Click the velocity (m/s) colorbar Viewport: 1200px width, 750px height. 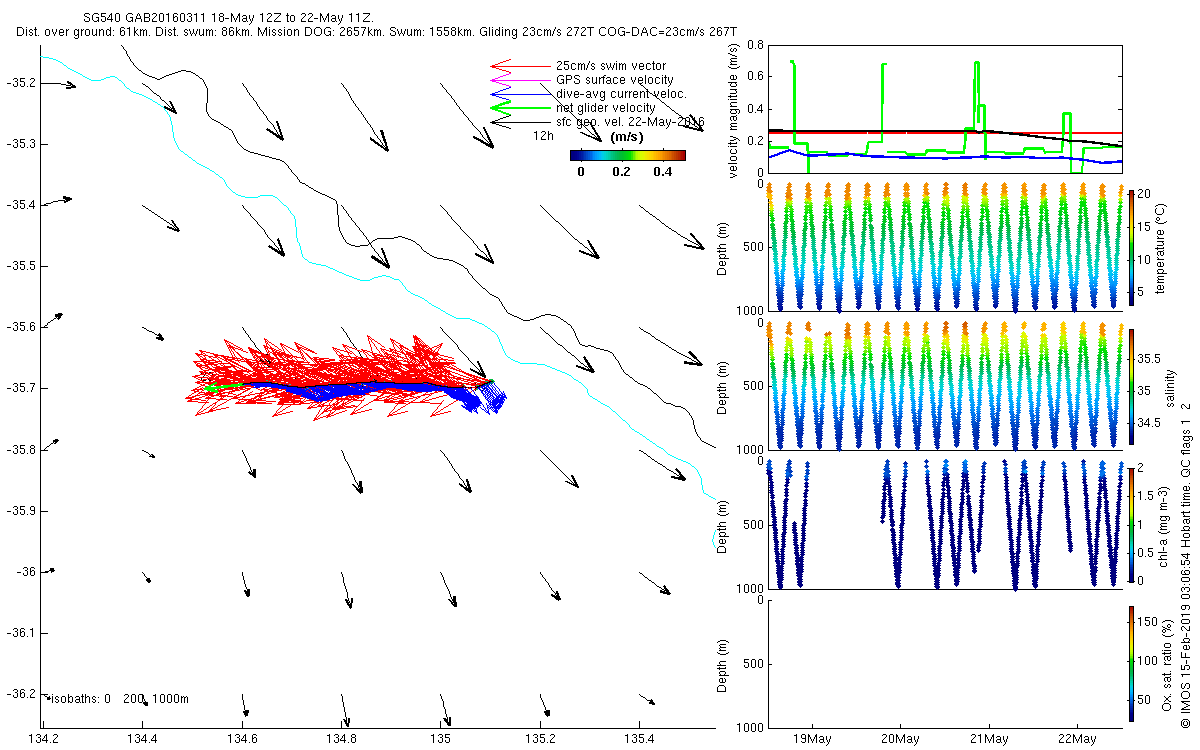tap(627, 155)
